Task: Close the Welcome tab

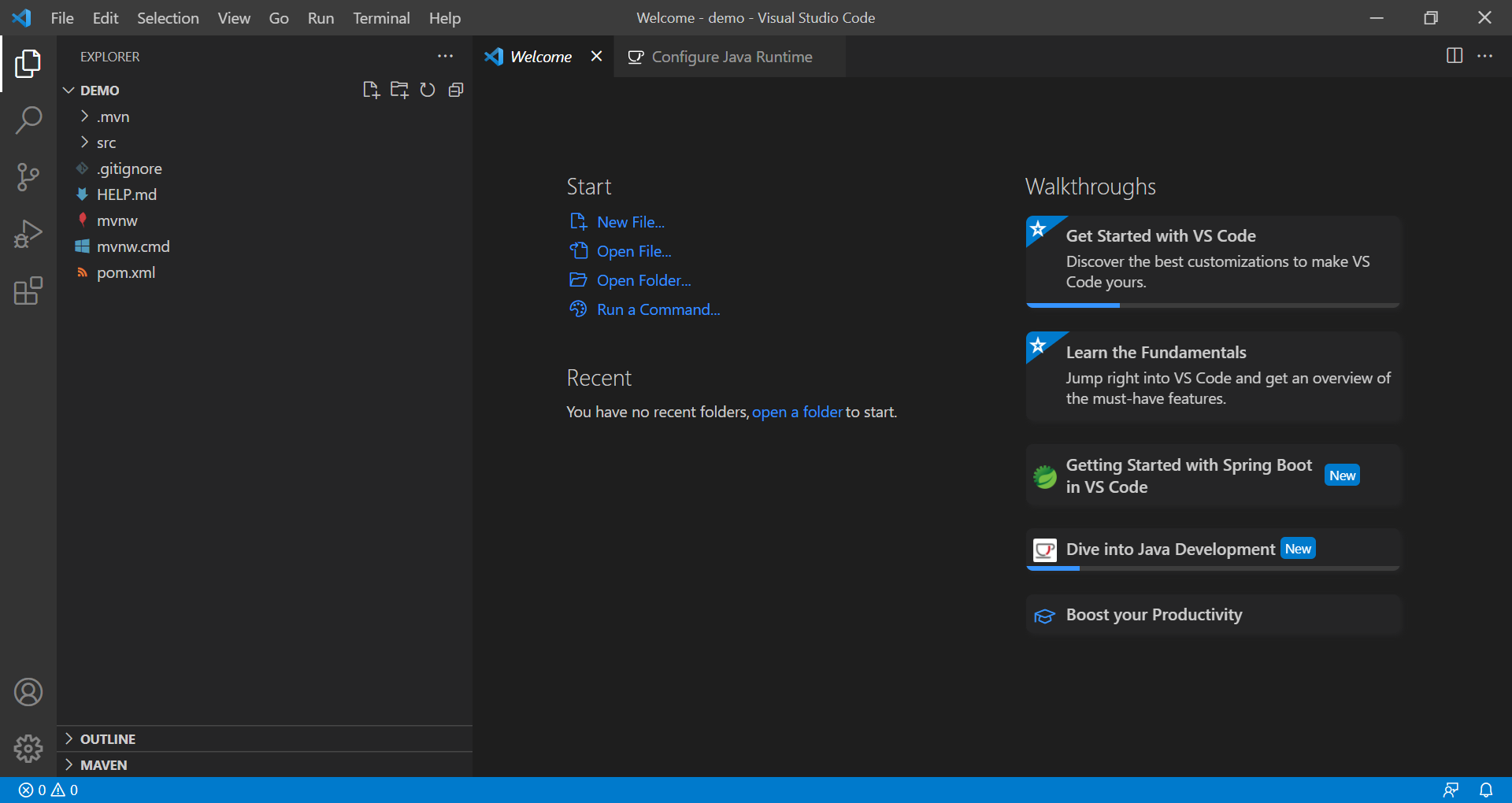Action: [596, 56]
